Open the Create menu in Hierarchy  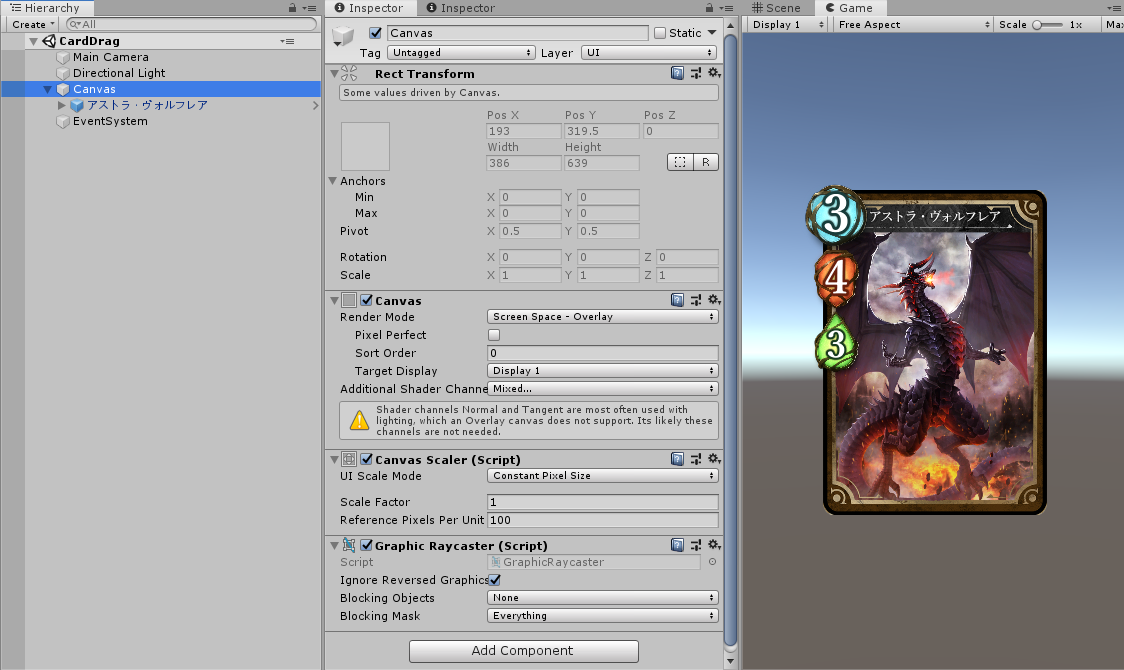(33, 24)
